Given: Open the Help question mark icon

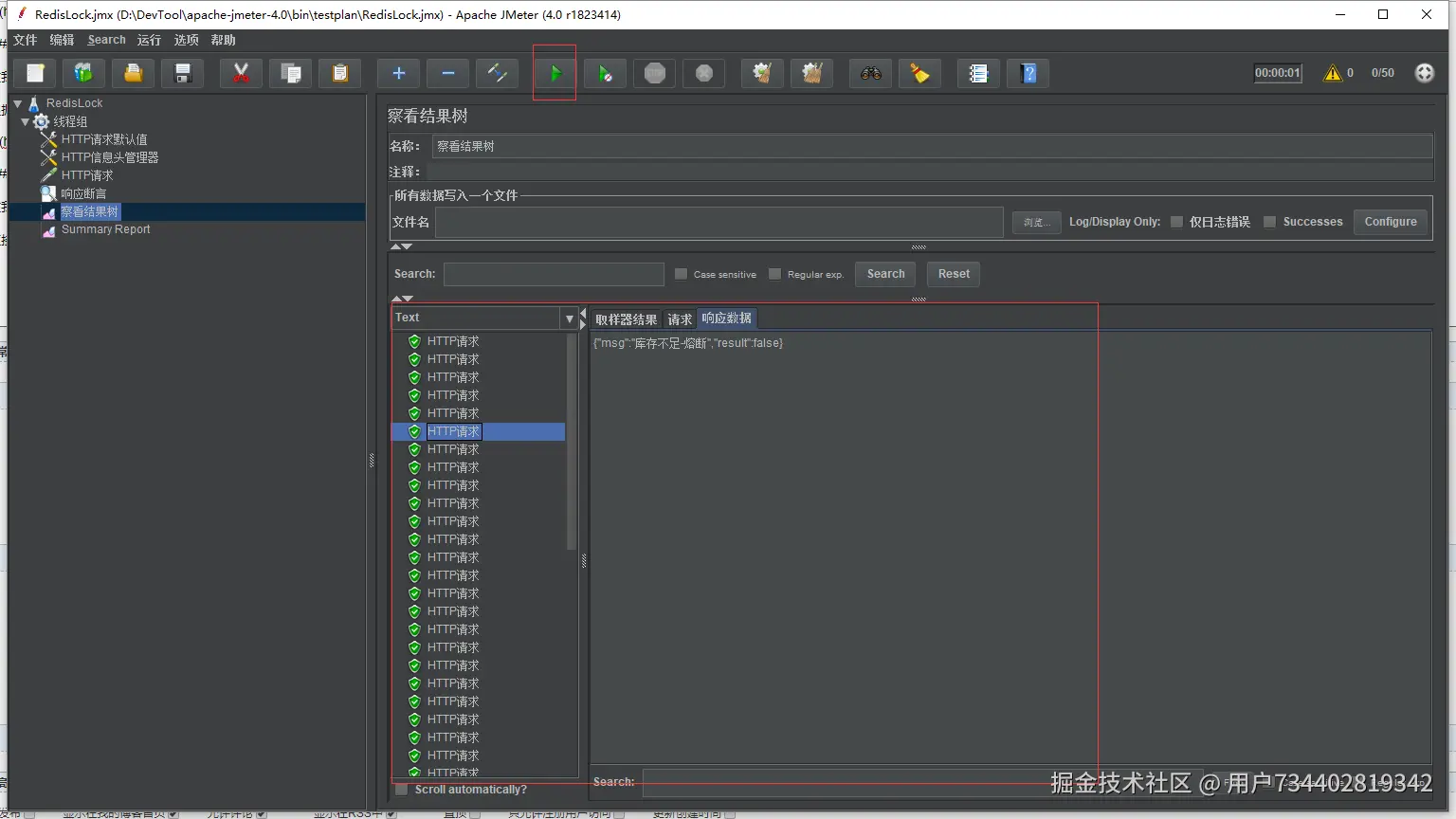Looking at the screenshot, I should click(x=1028, y=74).
